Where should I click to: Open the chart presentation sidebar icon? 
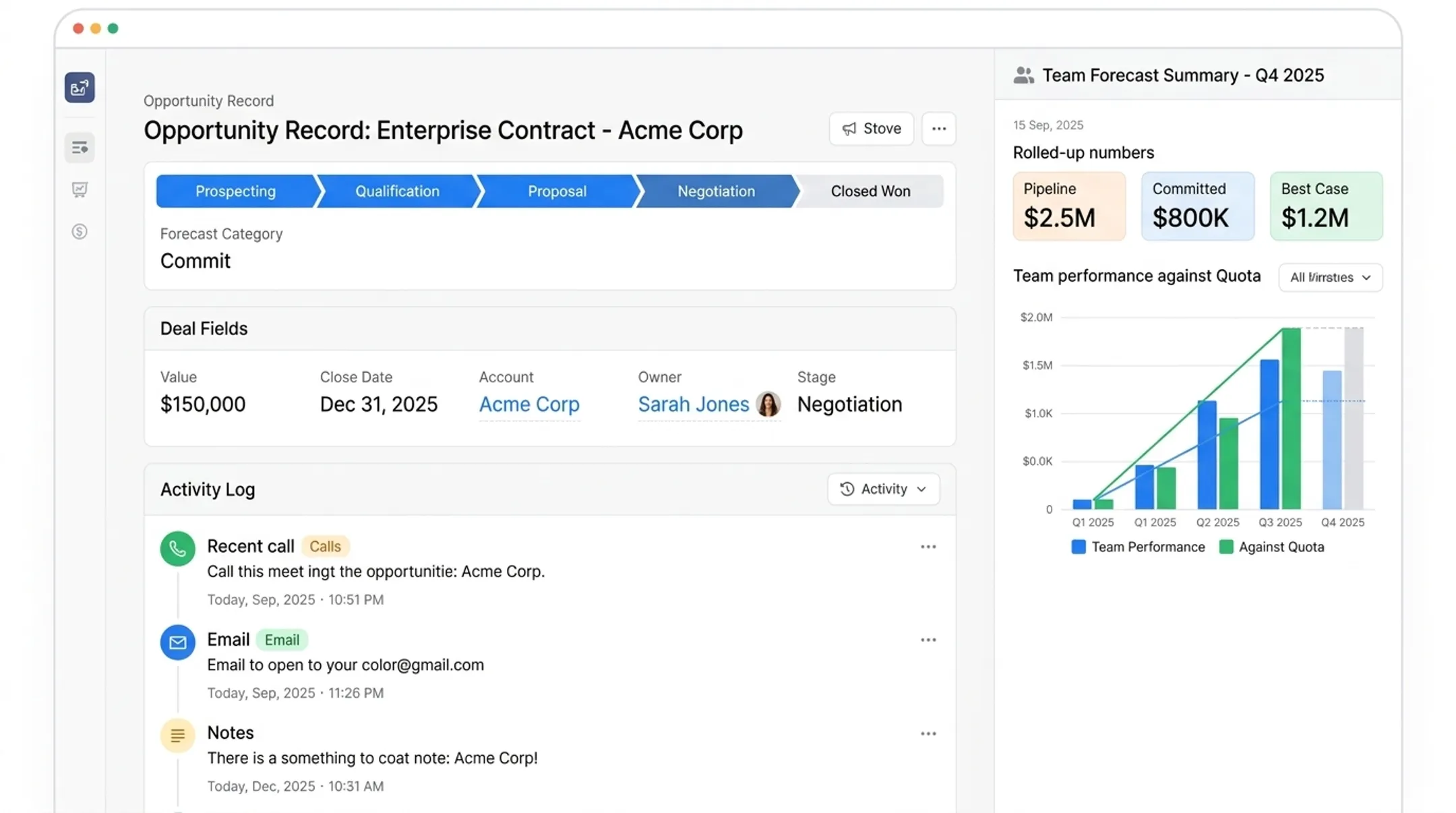(x=80, y=189)
